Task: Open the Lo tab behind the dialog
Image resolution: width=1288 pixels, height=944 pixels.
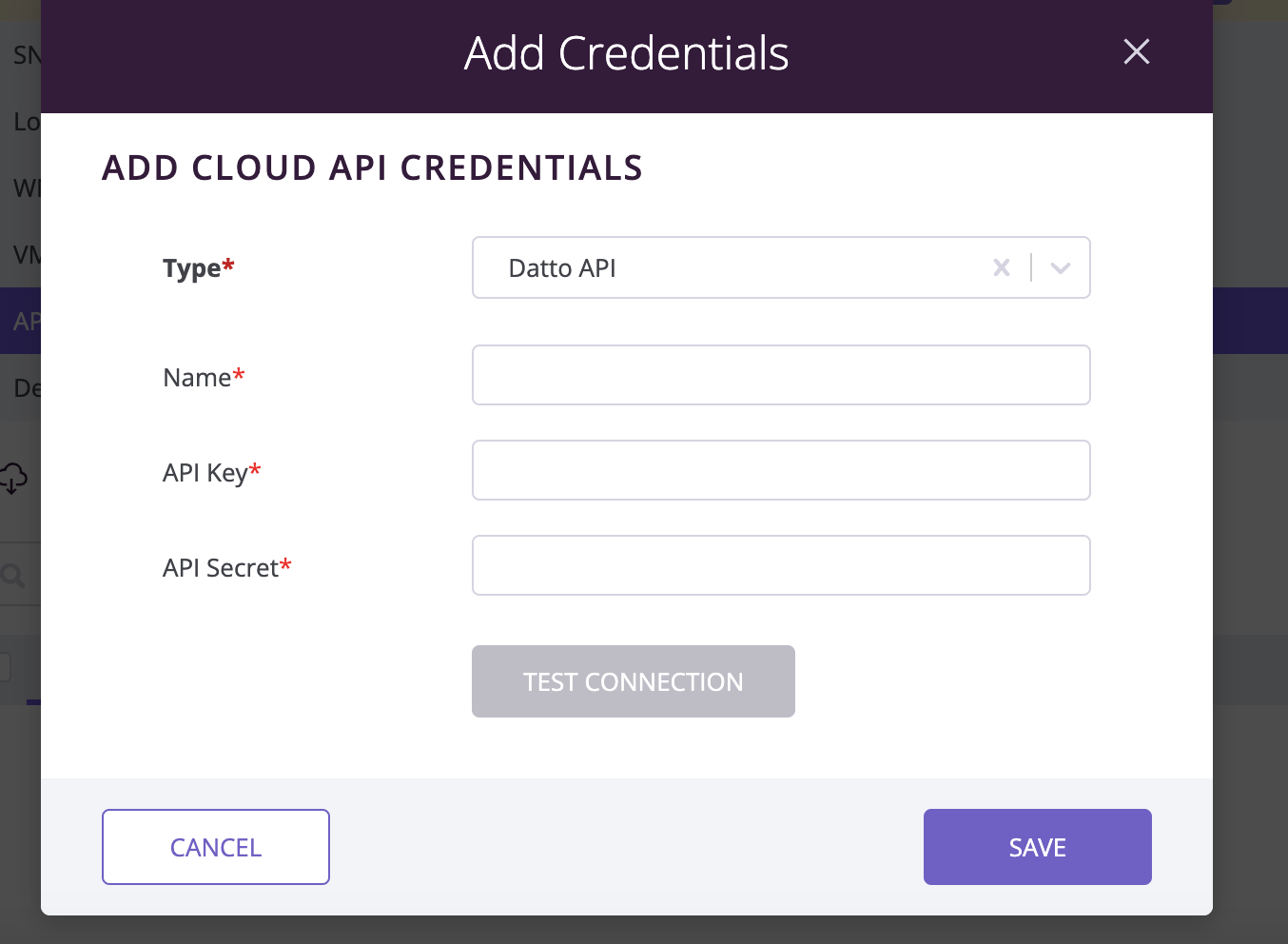Action: tap(26, 122)
